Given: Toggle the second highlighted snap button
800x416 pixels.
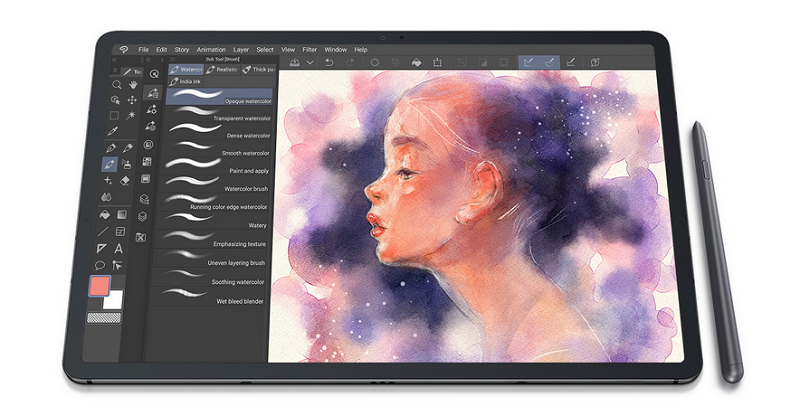Looking at the screenshot, I should tap(549, 62).
